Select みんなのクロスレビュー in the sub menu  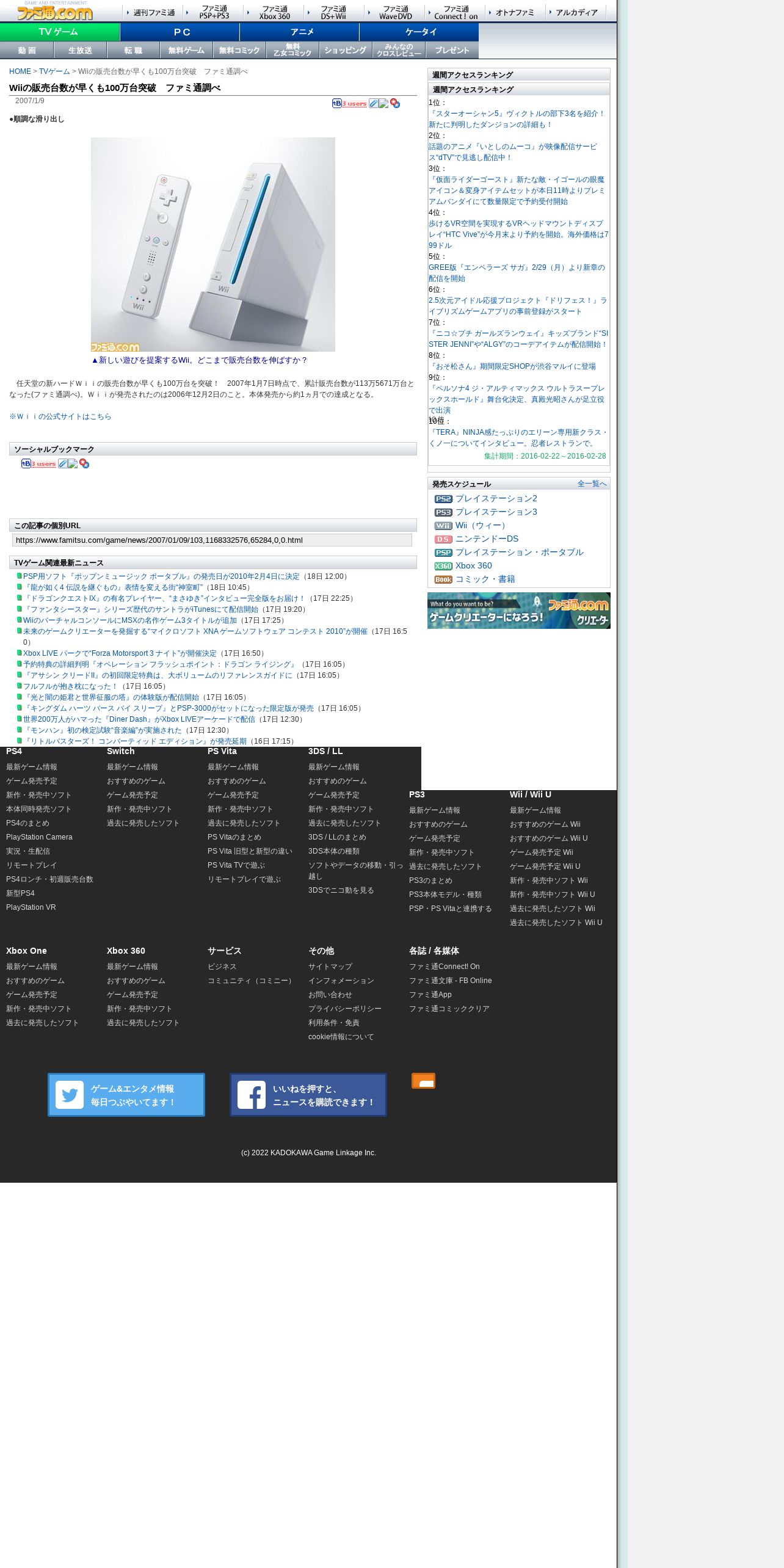(x=399, y=50)
